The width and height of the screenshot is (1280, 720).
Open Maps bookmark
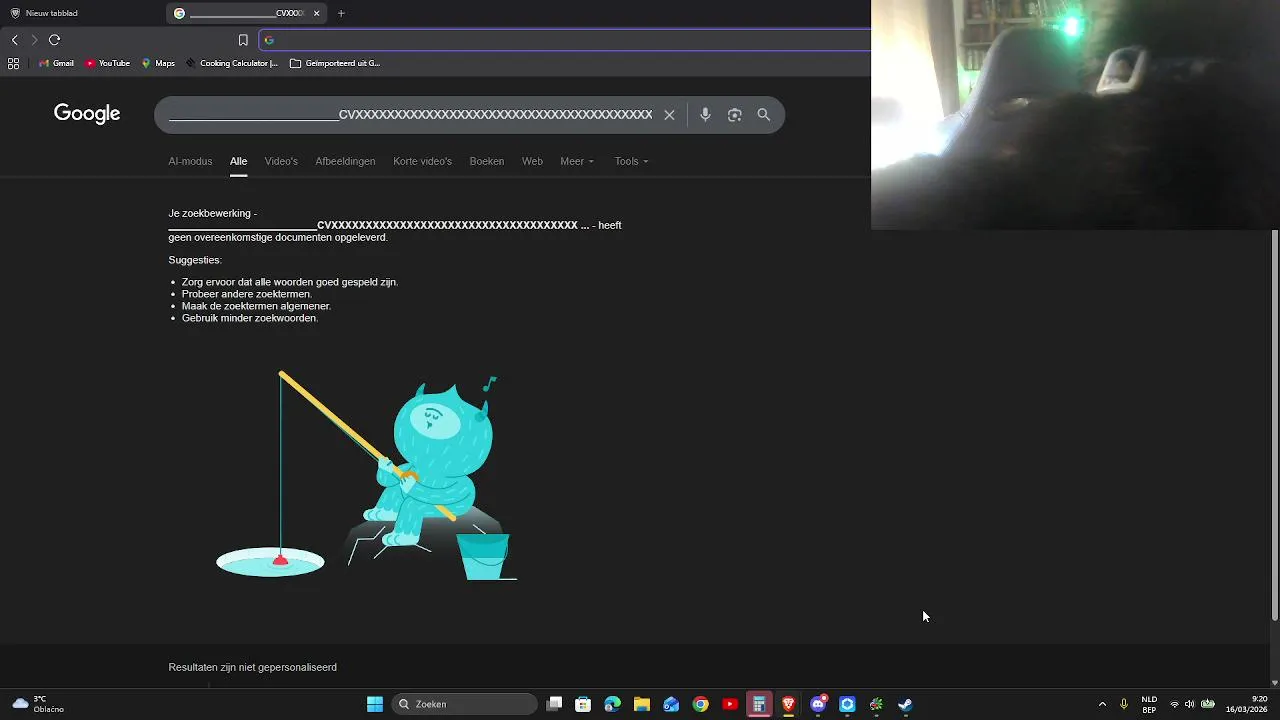click(x=158, y=63)
